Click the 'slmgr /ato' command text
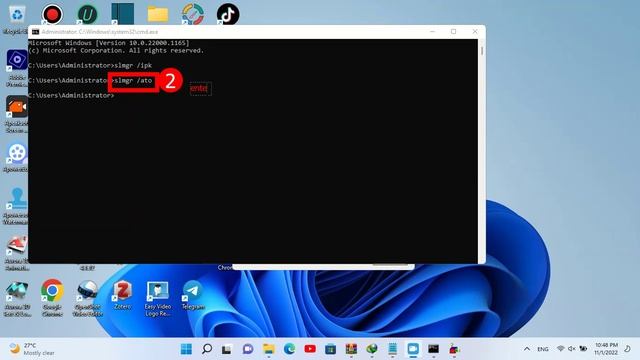Viewport: 640px width, 360px height. pyautogui.click(x=133, y=80)
